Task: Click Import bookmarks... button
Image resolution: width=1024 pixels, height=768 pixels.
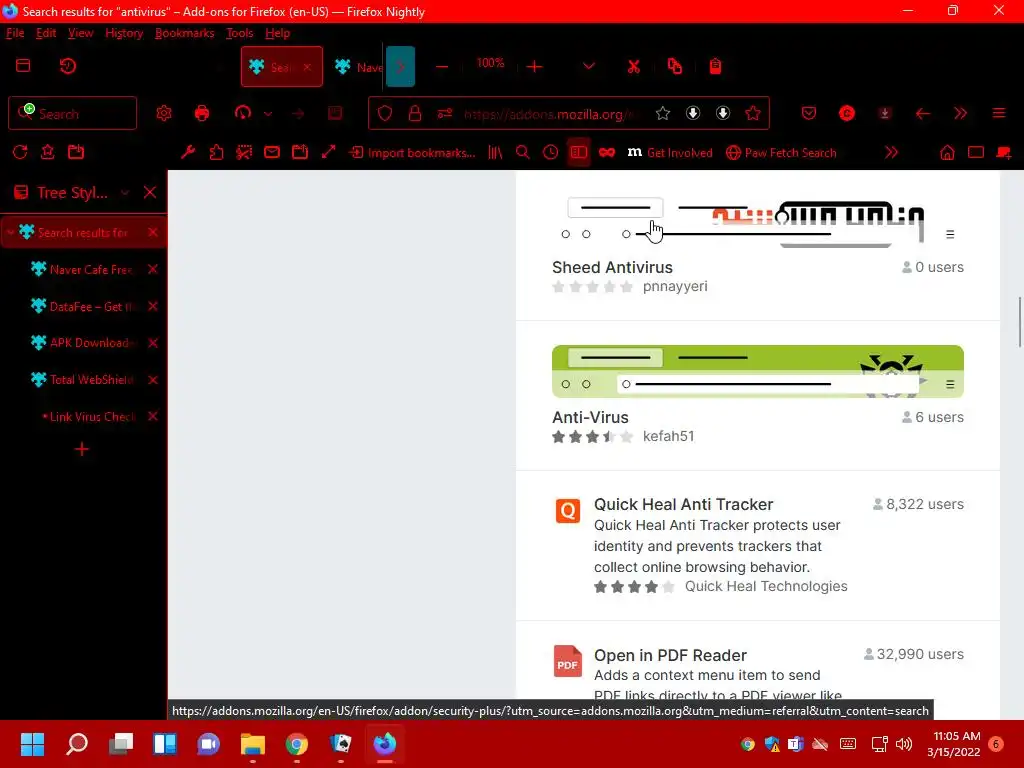Action: point(413,153)
